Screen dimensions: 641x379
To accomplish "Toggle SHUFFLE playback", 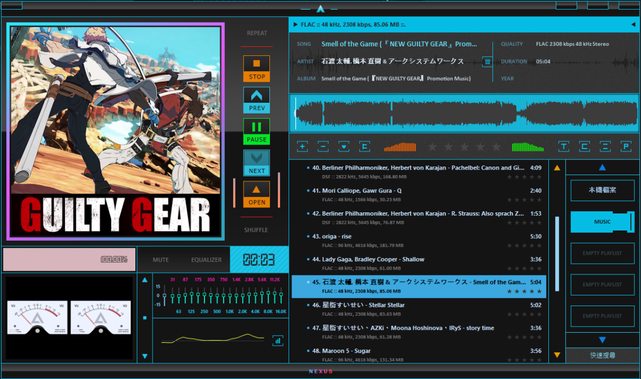I will click(256, 230).
